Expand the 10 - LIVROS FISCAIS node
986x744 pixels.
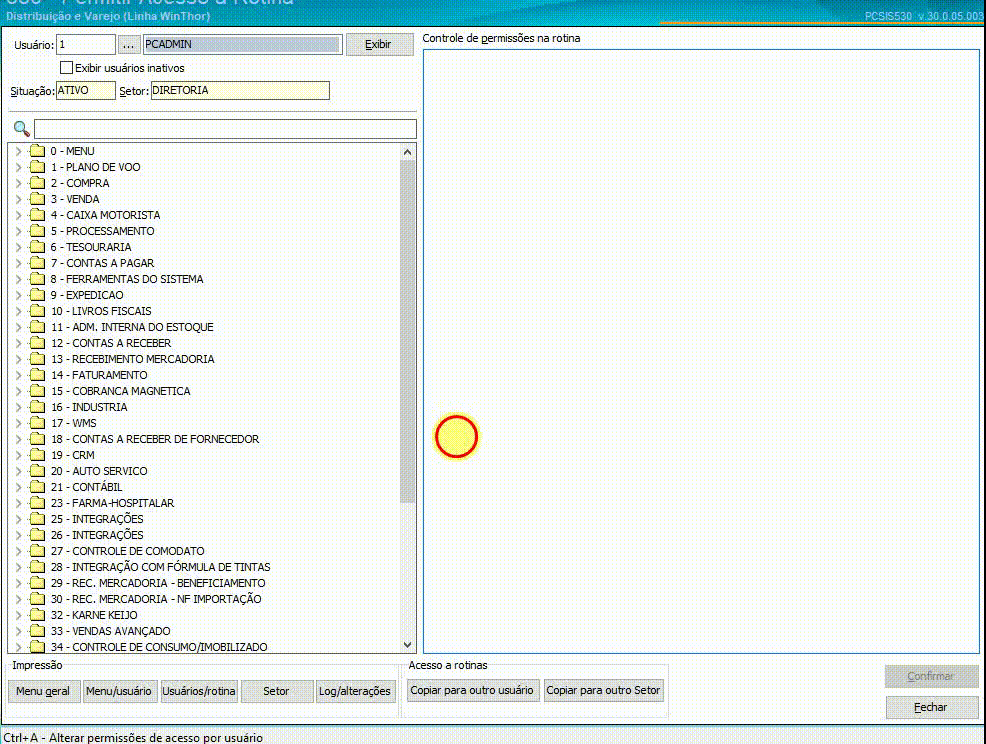click(x=18, y=311)
